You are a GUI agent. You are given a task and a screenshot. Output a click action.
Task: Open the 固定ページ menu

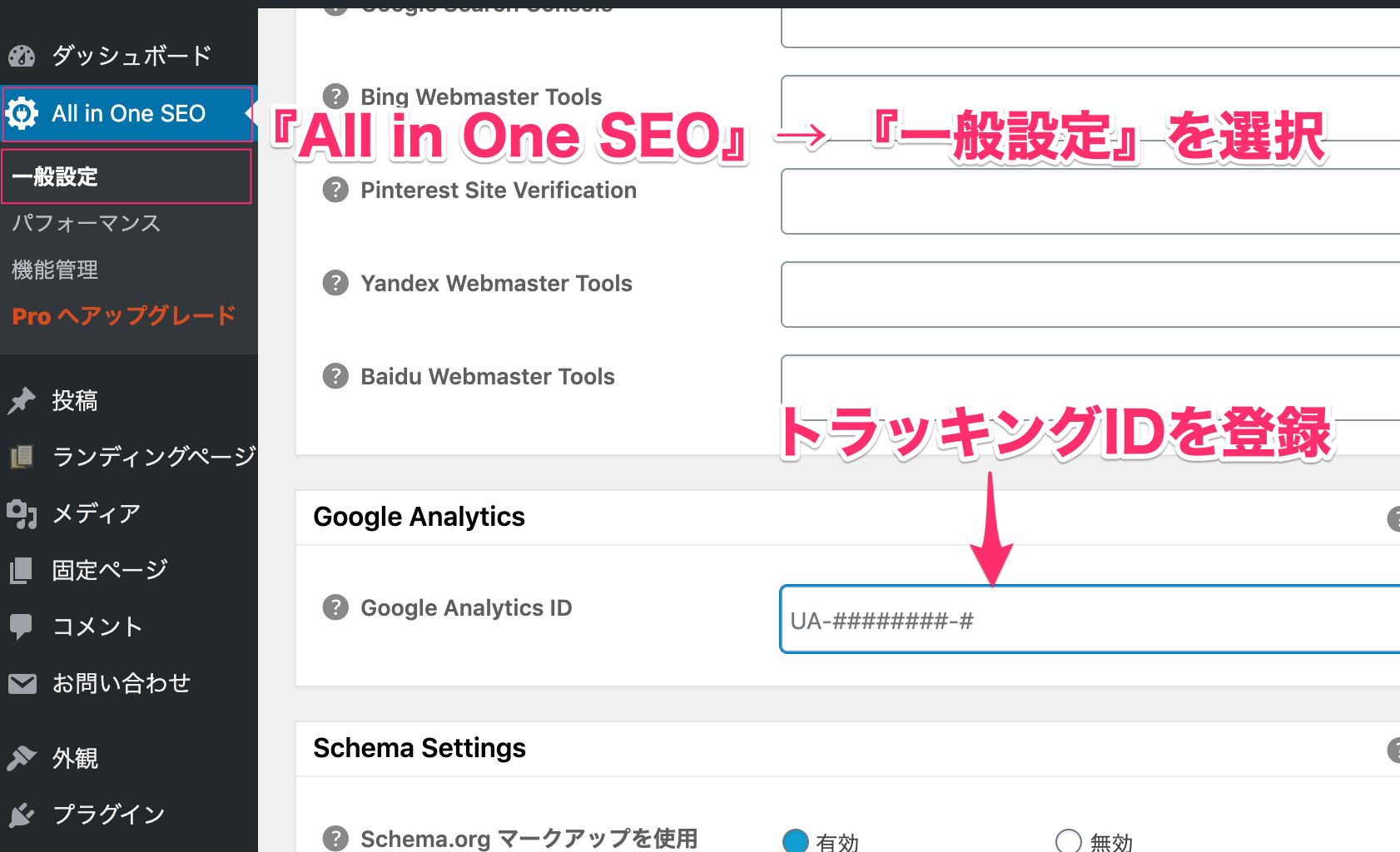point(110,570)
